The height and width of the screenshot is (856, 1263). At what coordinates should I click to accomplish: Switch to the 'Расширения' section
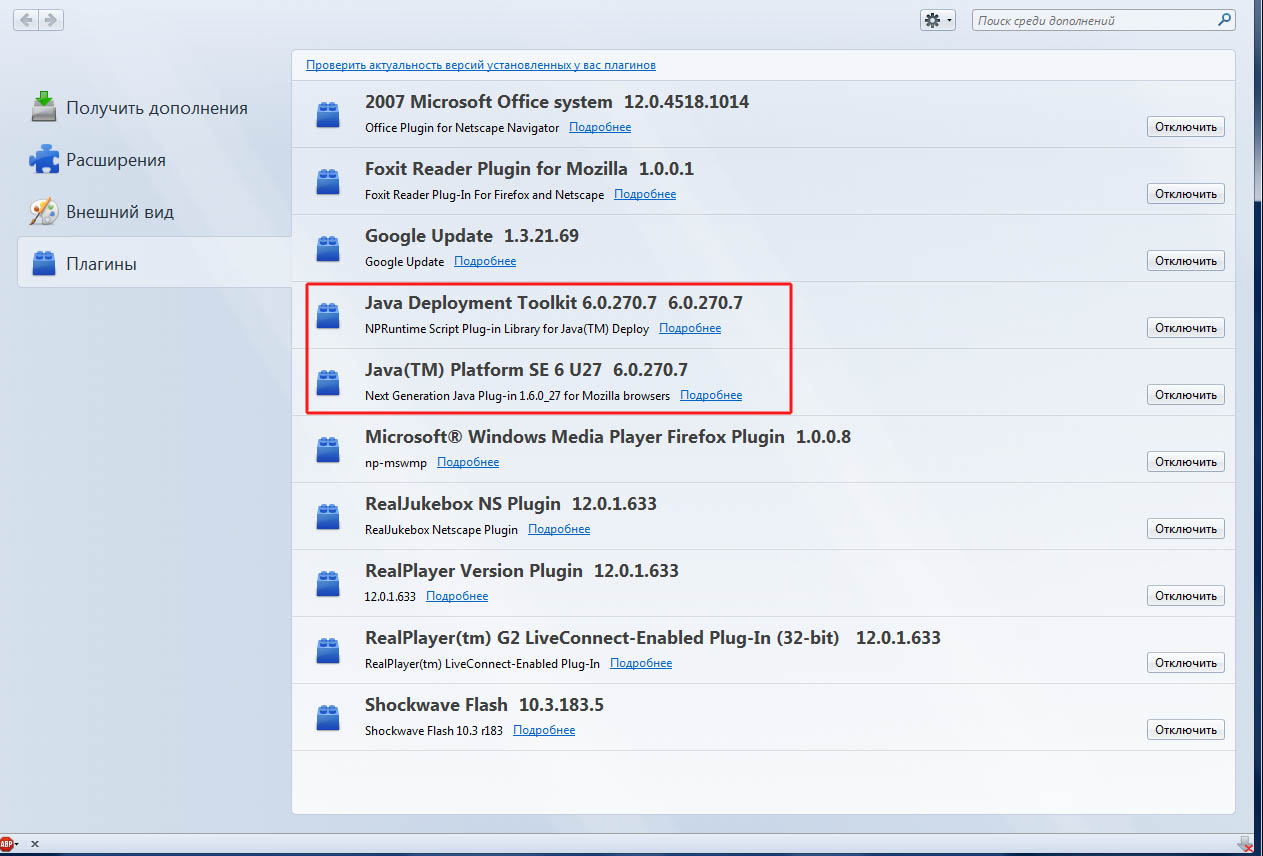pos(155,160)
